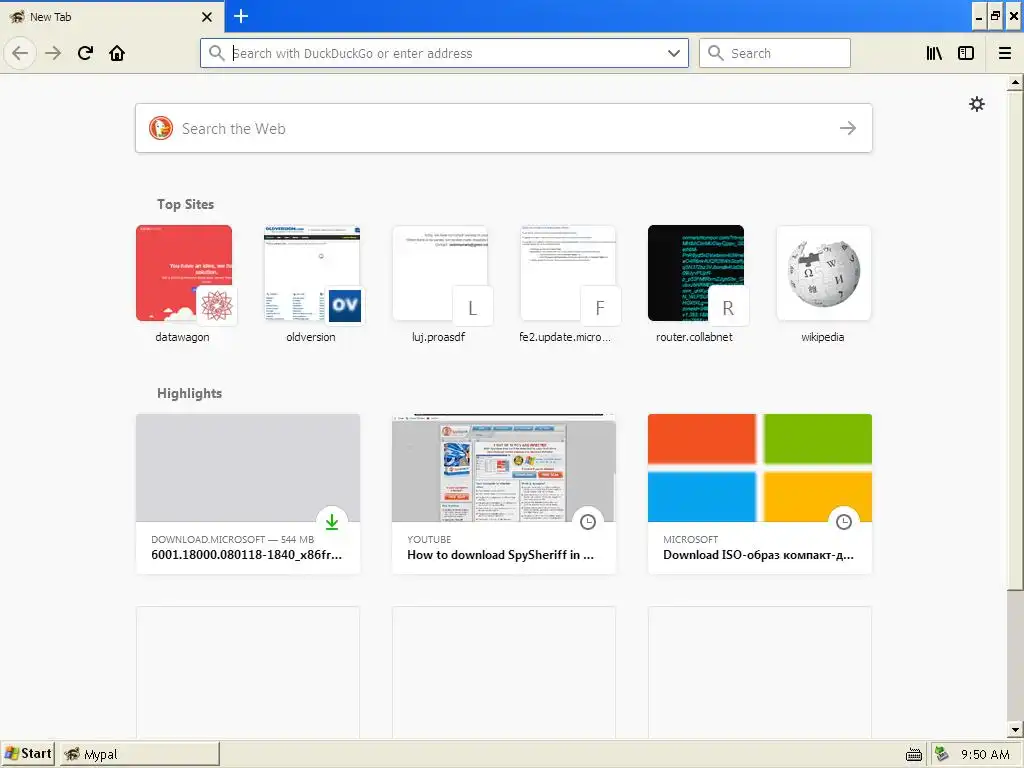The image size is (1024, 768).
Task: Click the 9:50 AM system clock
Action: (985, 755)
